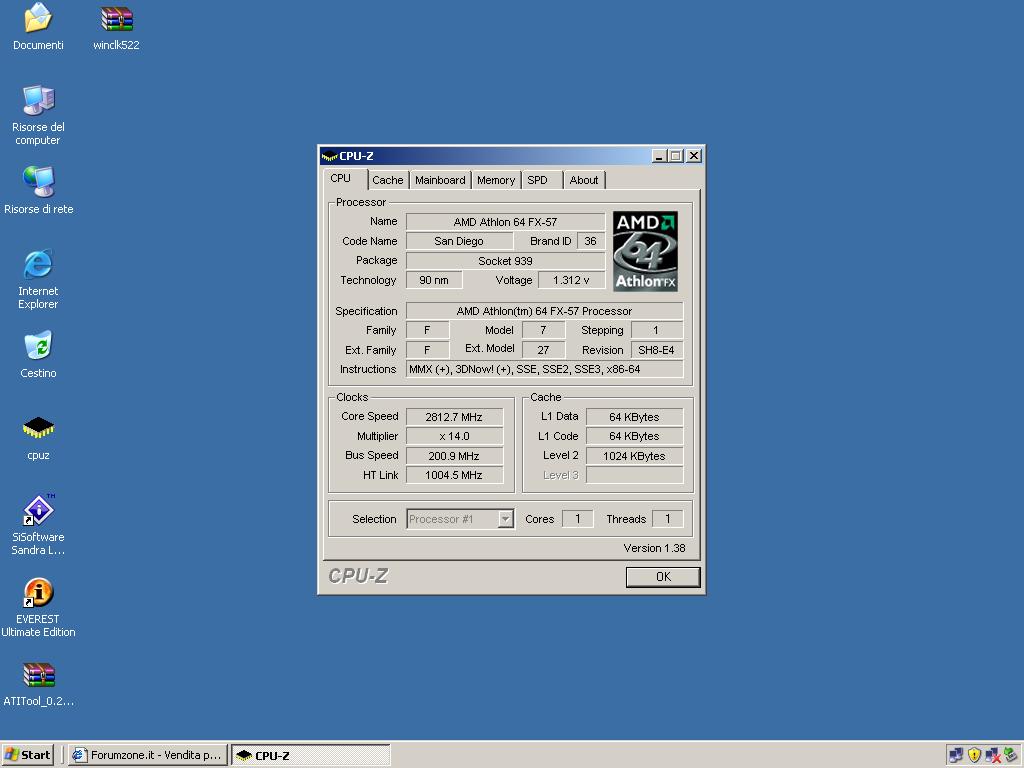Click the CPU-Z window title bar text
The height and width of the screenshot is (768, 1024).
click(x=357, y=156)
